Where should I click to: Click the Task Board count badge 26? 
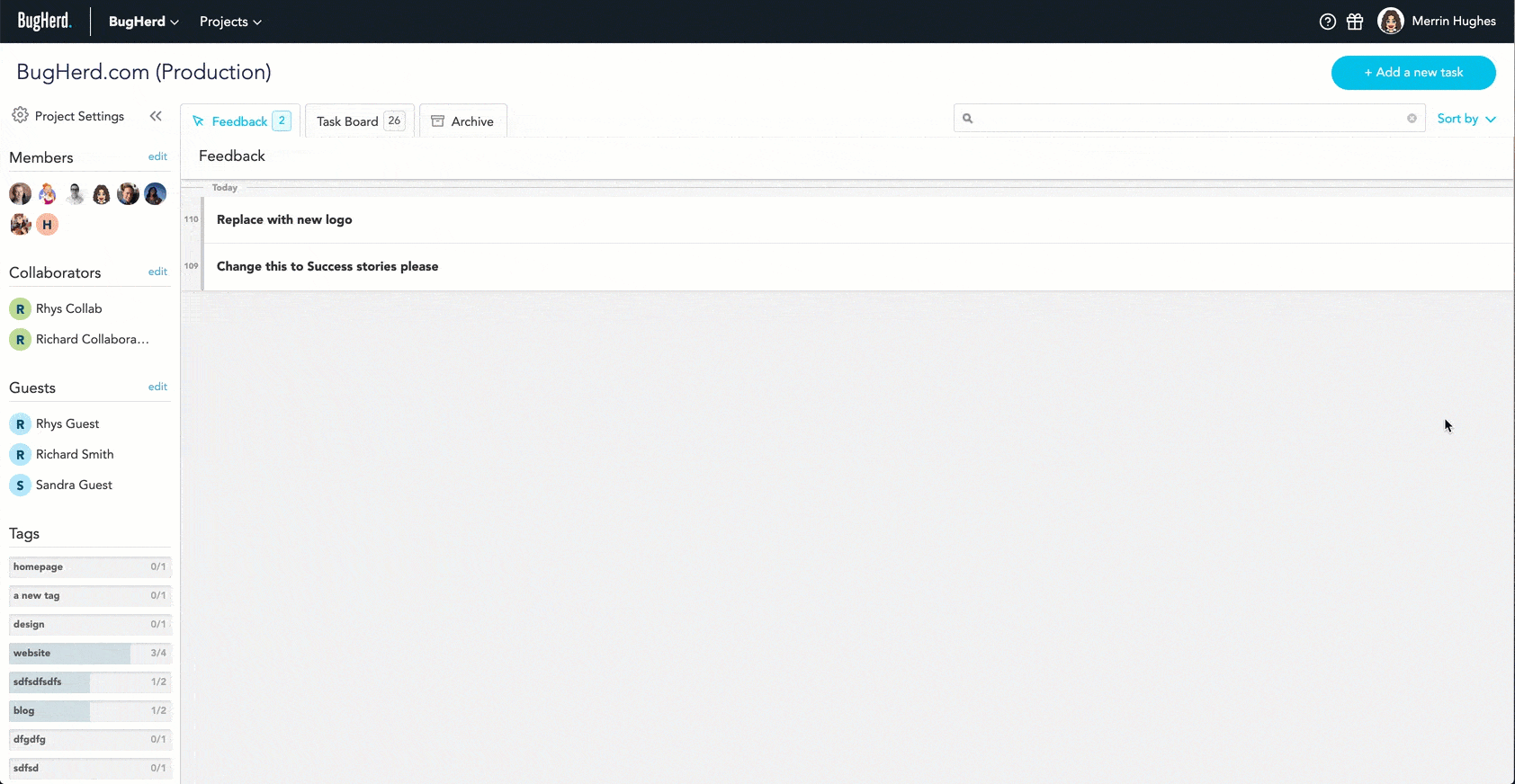[x=394, y=120]
